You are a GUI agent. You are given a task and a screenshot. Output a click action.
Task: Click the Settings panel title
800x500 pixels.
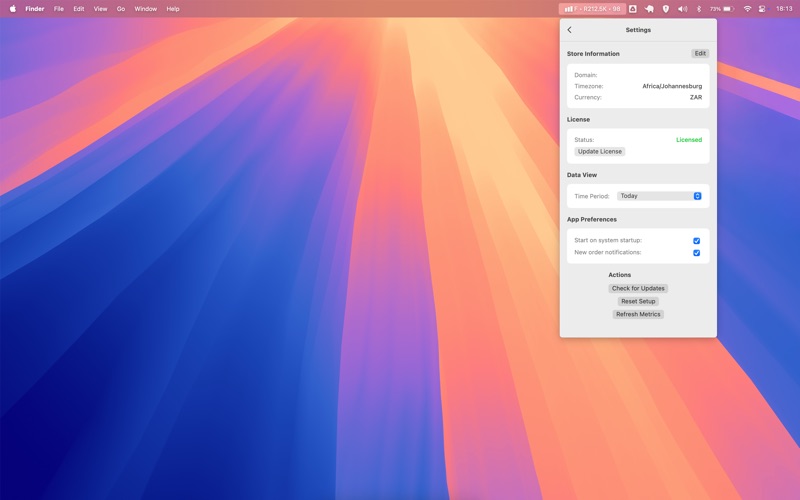coord(638,30)
